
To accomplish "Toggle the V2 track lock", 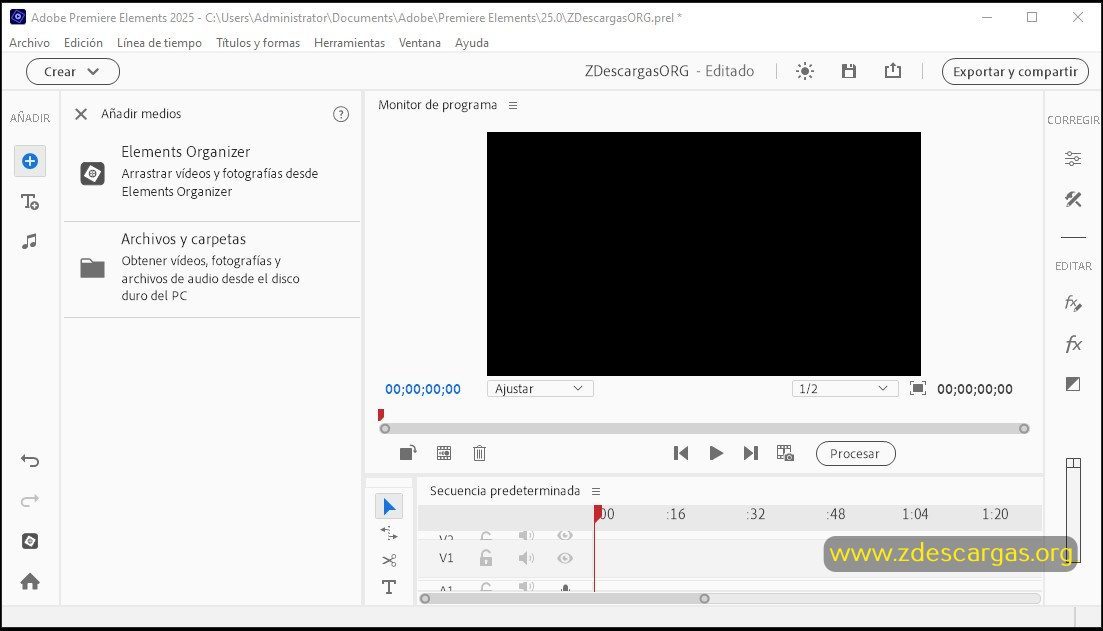I will pos(485,536).
